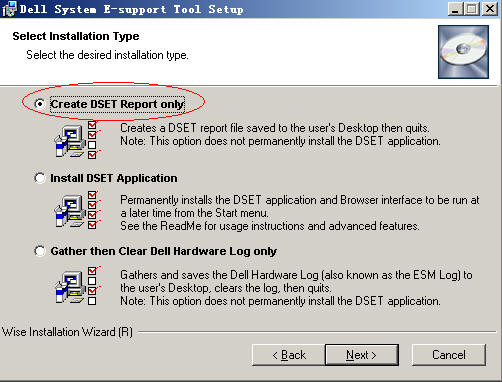Minimize the Dell Setup window

455,9
